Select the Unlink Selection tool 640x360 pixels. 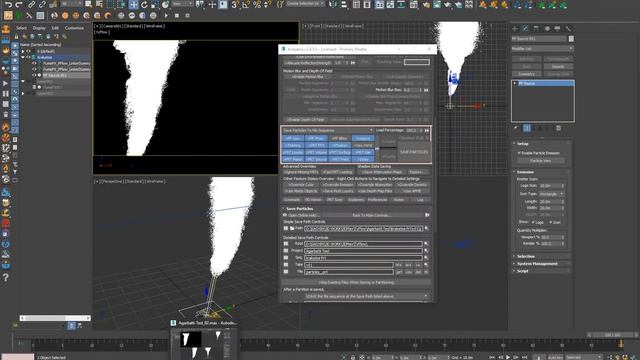pyautogui.click(x=42, y=4)
